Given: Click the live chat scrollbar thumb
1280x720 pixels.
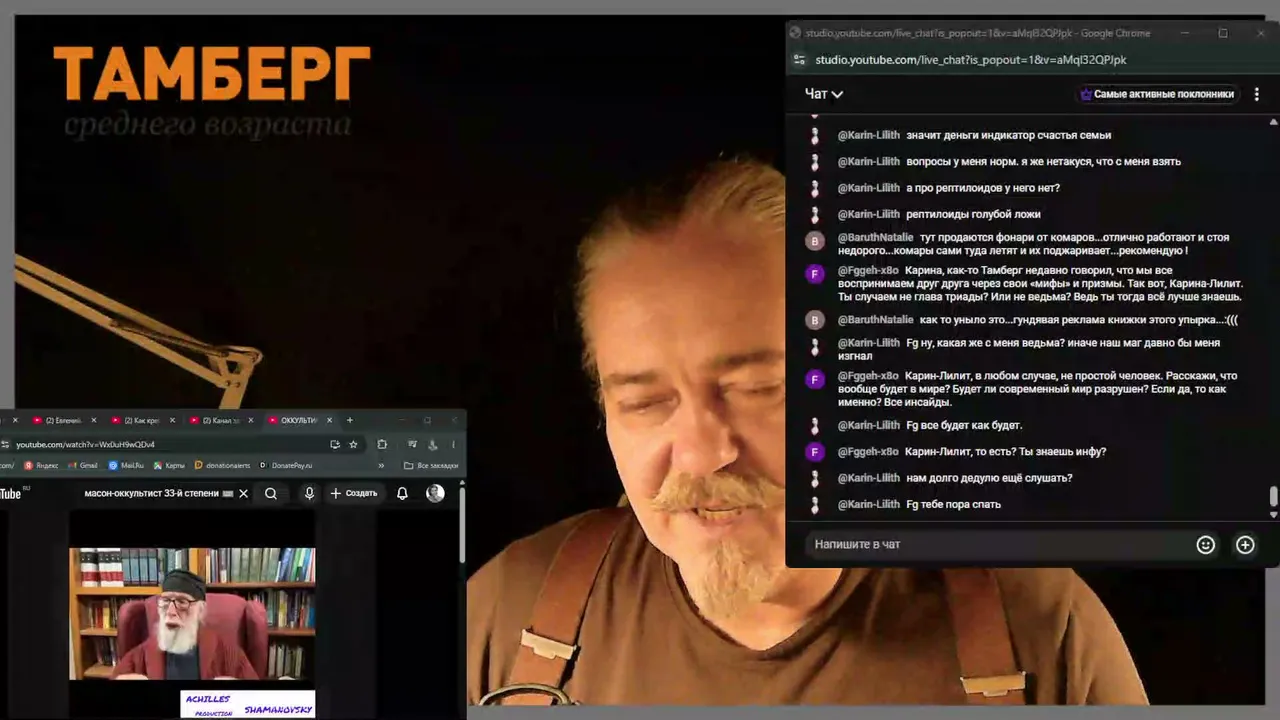Looking at the screenshot, I should [x=1273, y=497].
